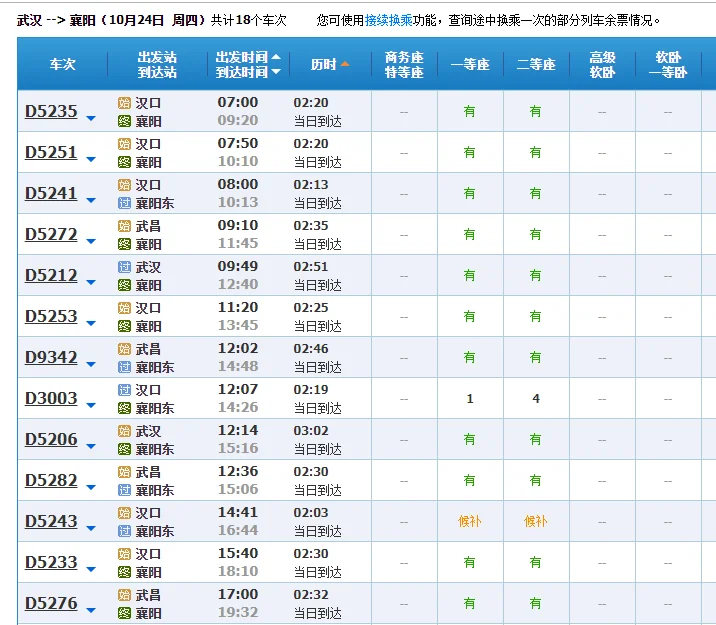Expand stop list arrow for D3003
Viewport: 716px width, 625px height.
pos(91,406)
